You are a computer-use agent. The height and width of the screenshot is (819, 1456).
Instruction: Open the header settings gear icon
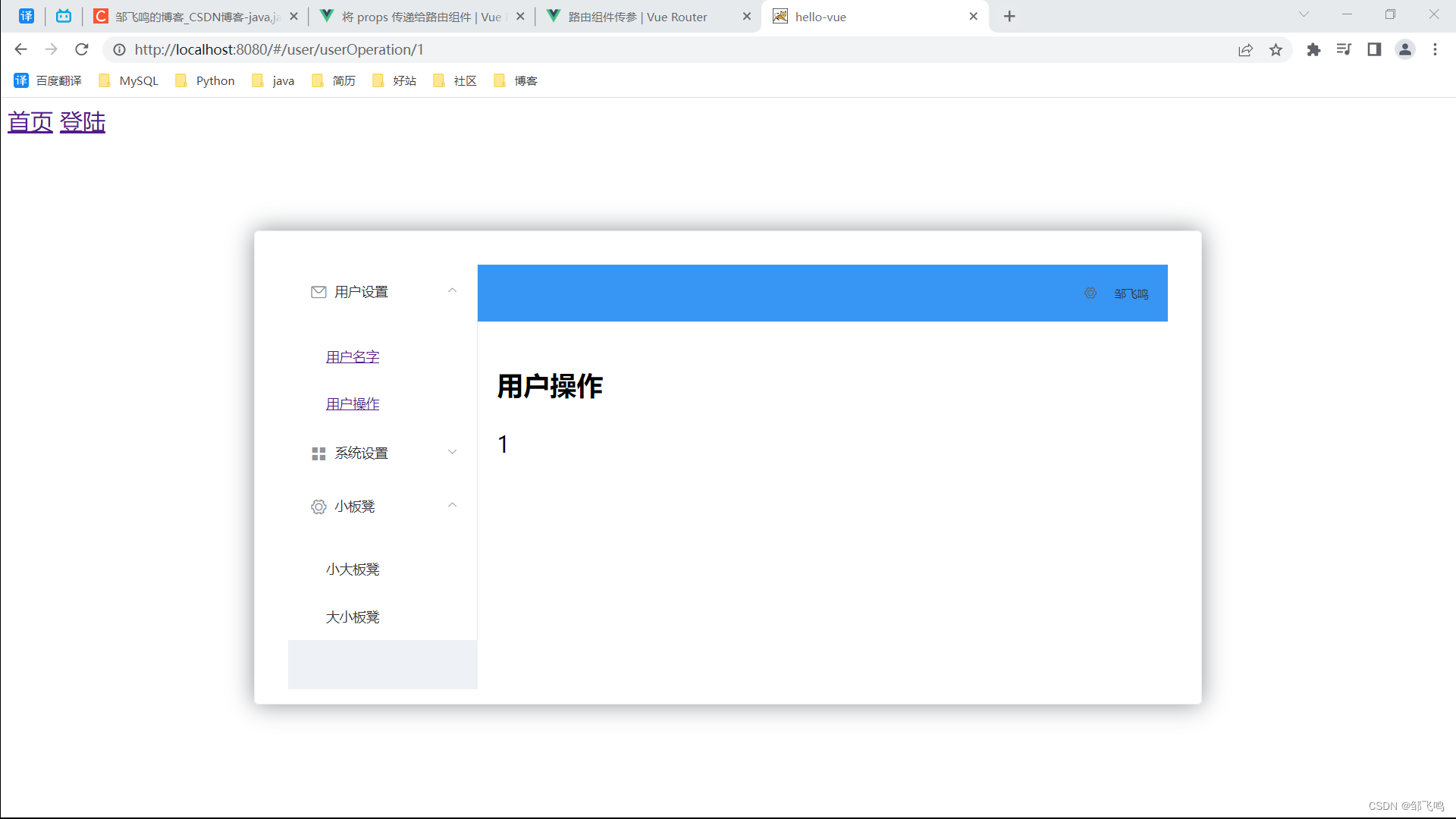[1090, 293]
